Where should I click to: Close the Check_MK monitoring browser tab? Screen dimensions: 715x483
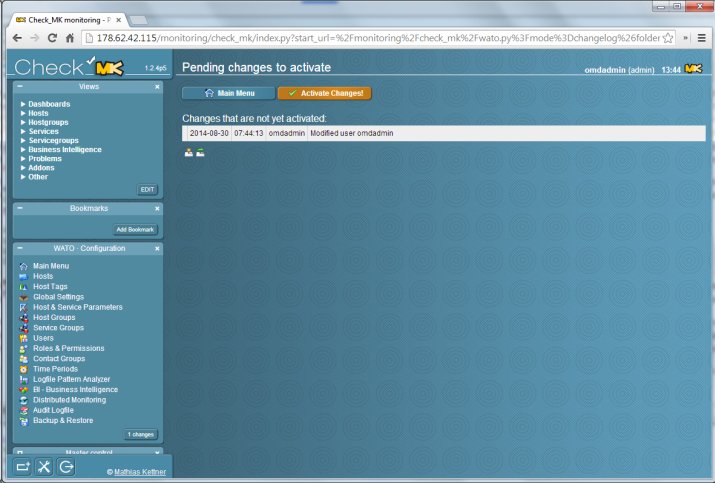(x=118, y=20)
